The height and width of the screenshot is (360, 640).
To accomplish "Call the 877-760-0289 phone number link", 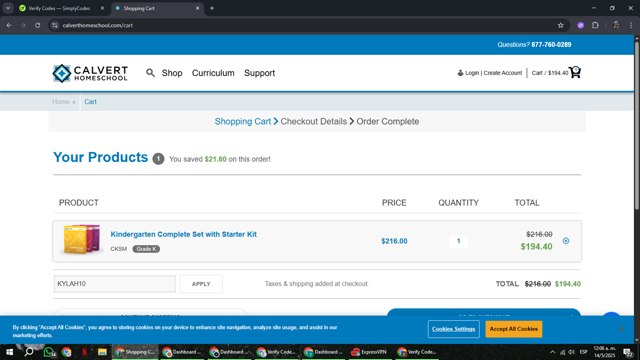I will pyautogui.click(x=551, y=44).
